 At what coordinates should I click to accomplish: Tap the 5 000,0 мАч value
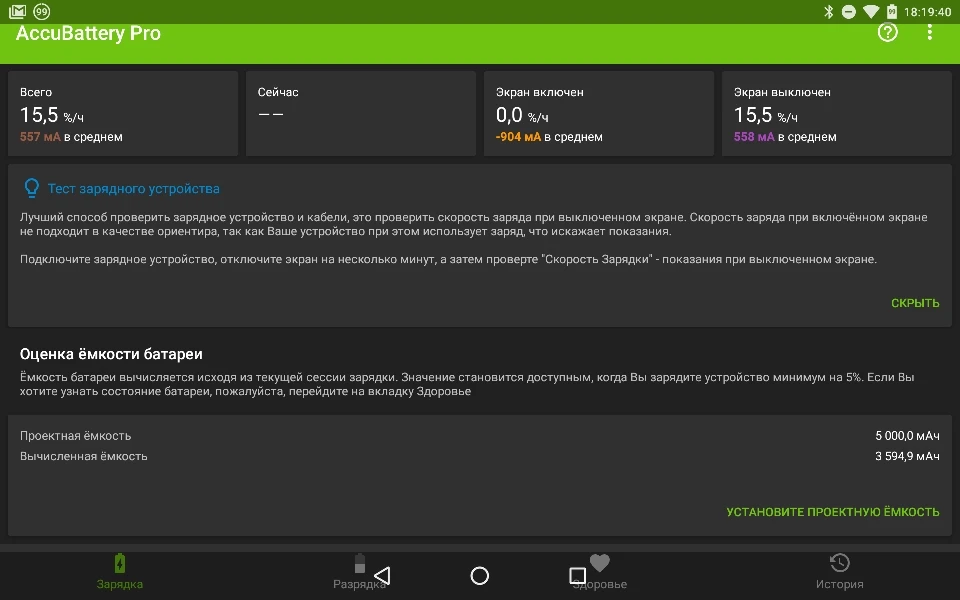(907, 436)
